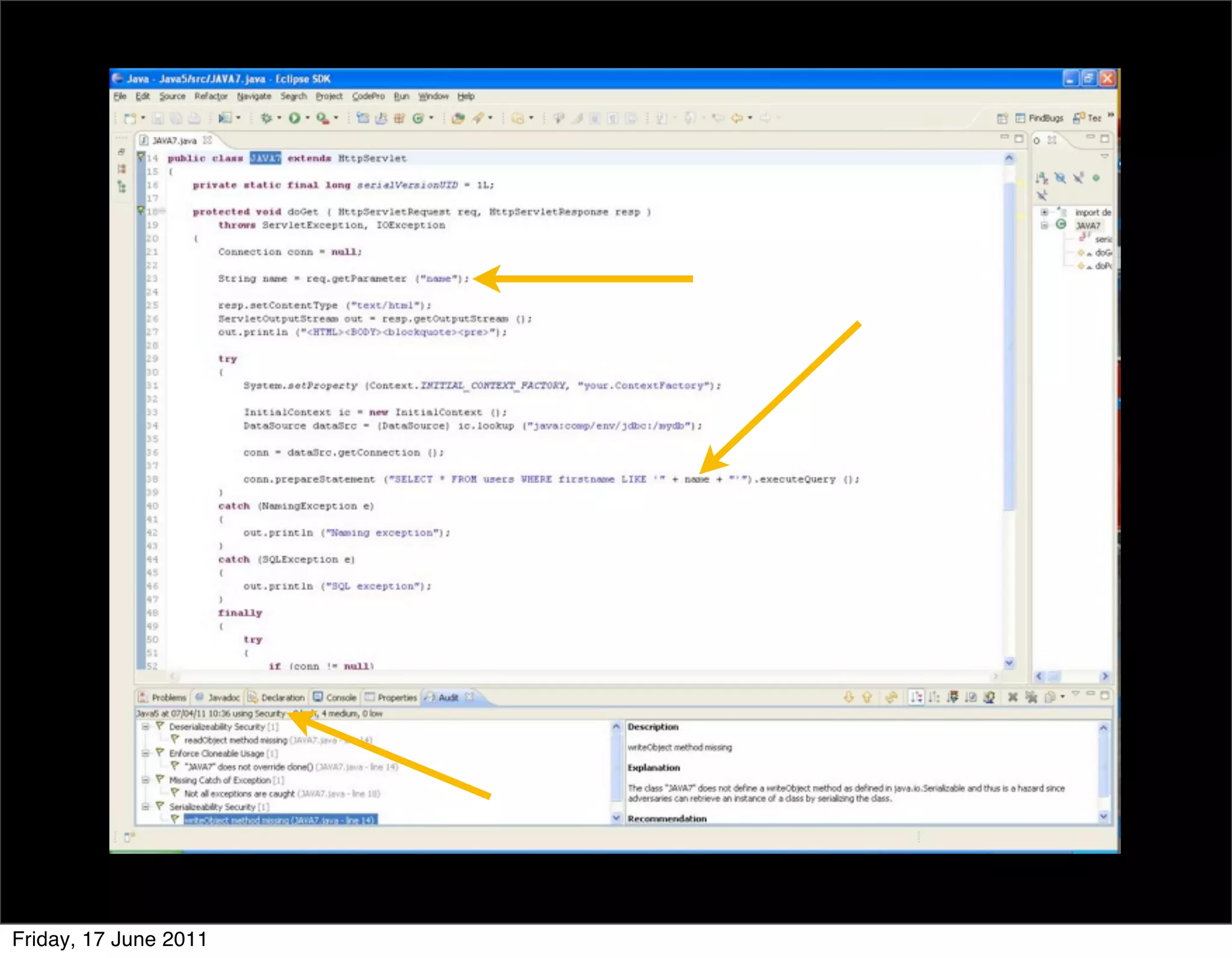Screen dimensions: 1232x958
Task: Open the FindBugs perspective button
Action: click(x=1039, y=118)
